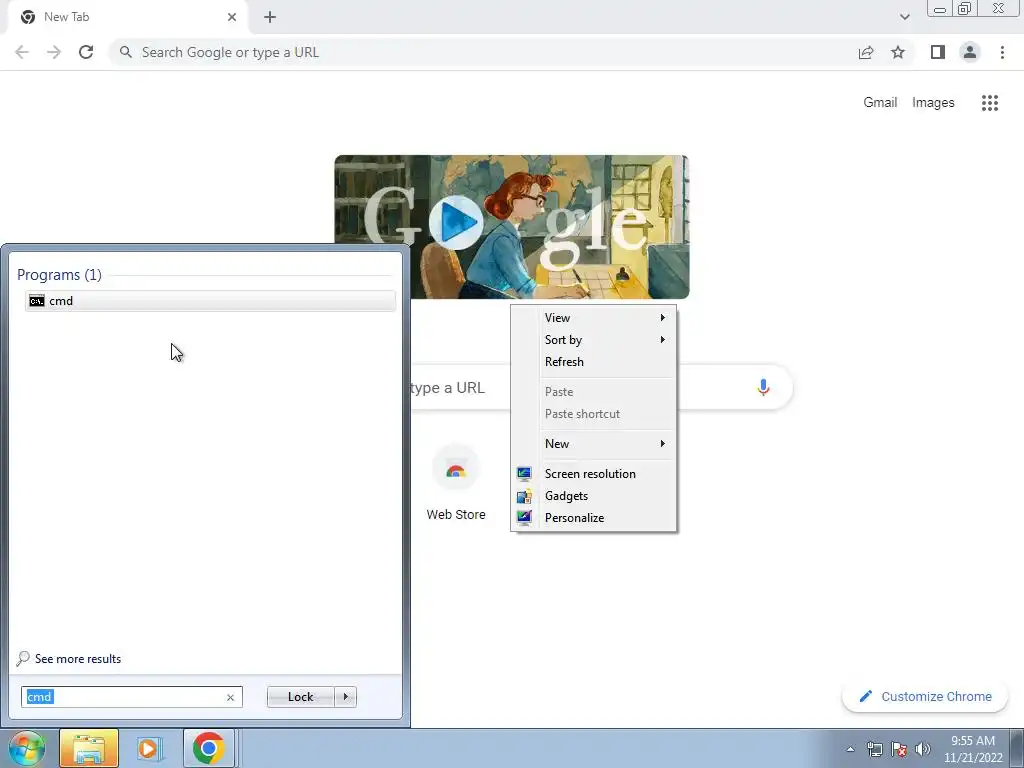1024x768 pixels.
Task: Select Gadgets from the context menu
Action: (x=594, y=496)
